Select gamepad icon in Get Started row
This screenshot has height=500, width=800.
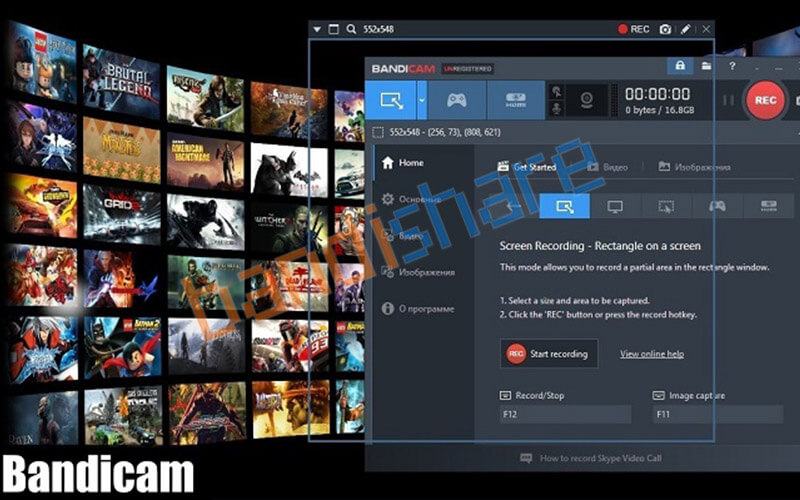click(717, 206)
